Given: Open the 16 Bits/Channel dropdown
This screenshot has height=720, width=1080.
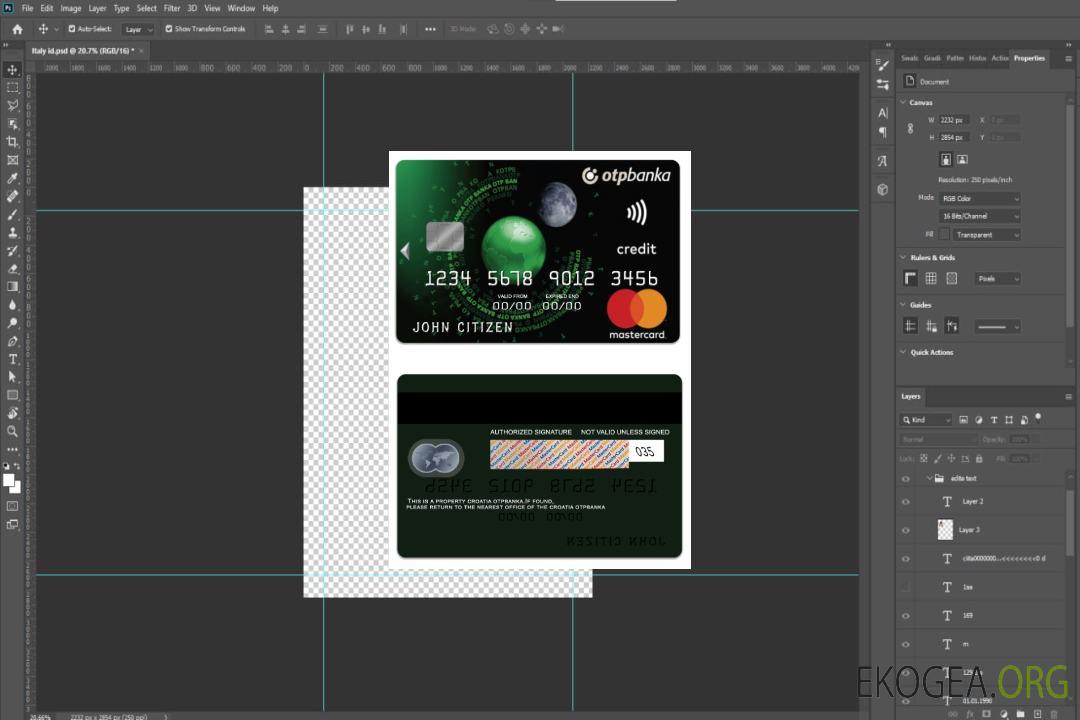Looking at the screenshot, I should tap(980, 216).
